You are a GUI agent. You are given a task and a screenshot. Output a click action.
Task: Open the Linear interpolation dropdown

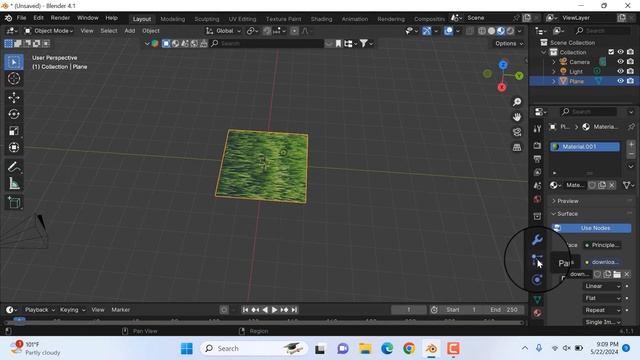(x=602, y=286)
